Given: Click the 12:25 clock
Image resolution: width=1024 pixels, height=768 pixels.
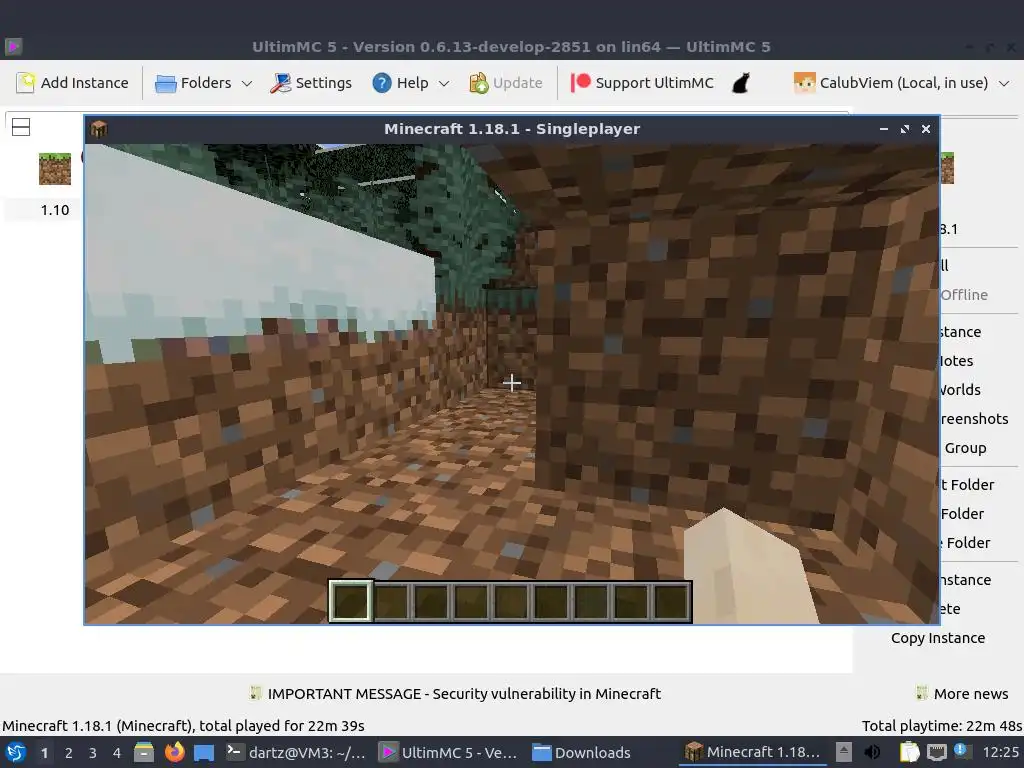Looking at the screenshot, I should pyautogui.click(x=1000, y=752).
